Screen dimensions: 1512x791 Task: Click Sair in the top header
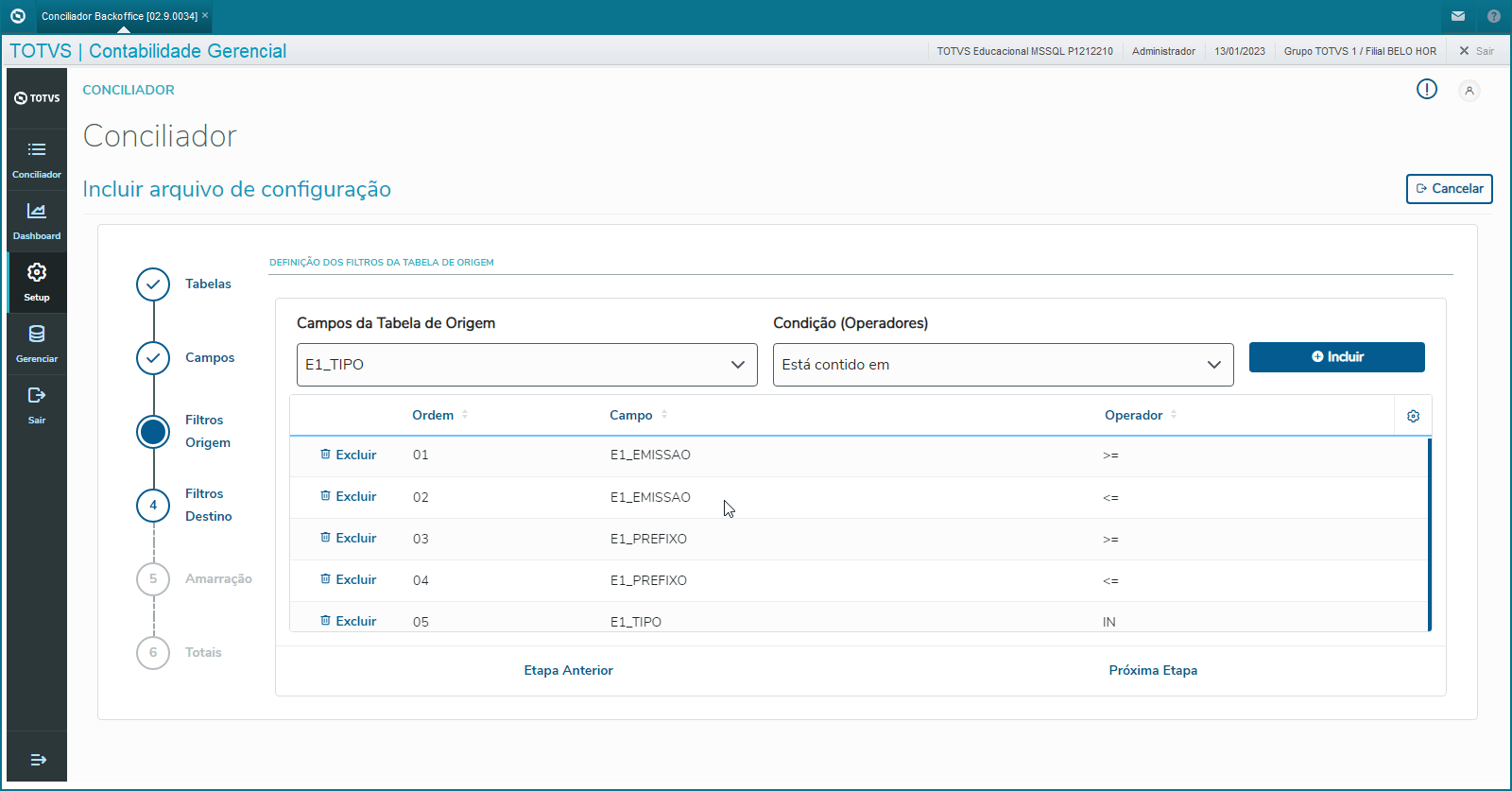pyautogui.click(x=1476, y=51)
